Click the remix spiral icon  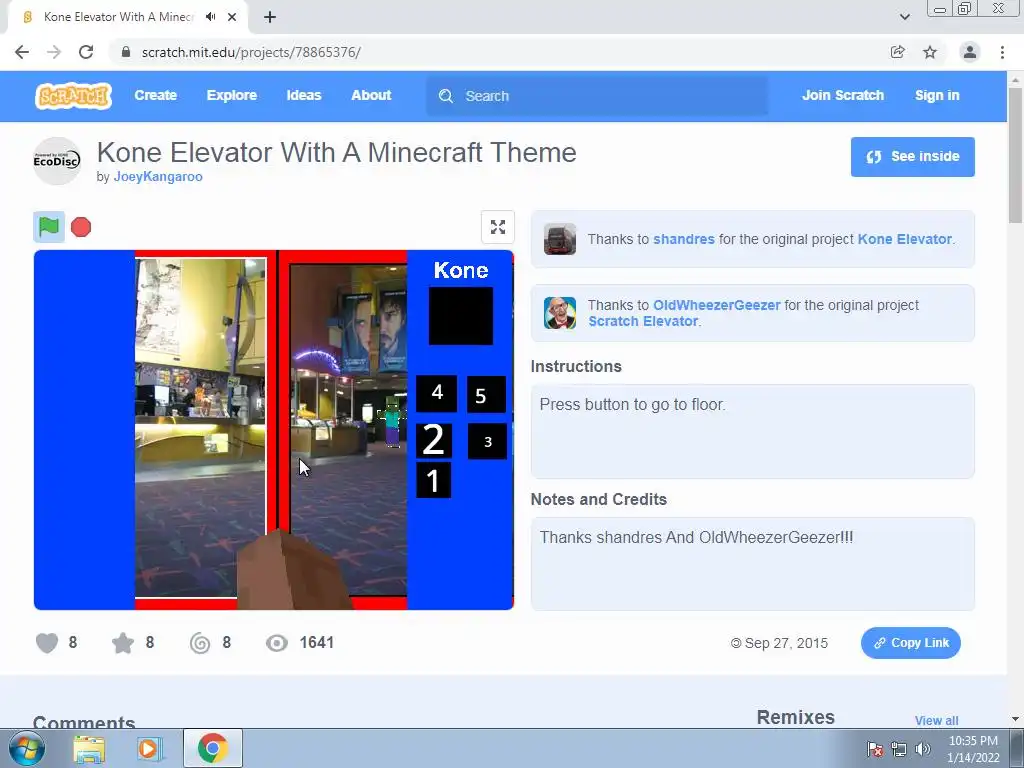click(200, 643)
